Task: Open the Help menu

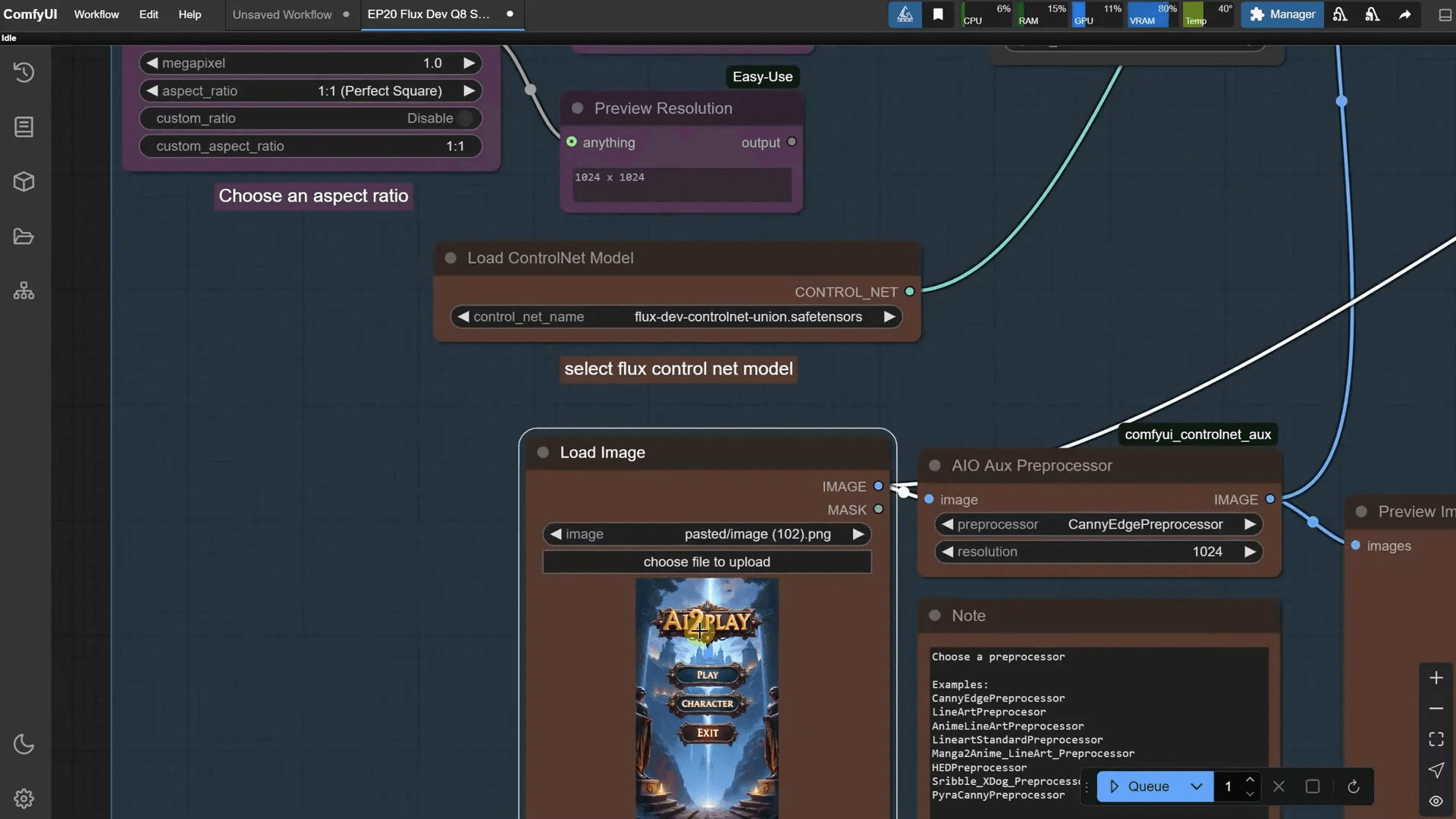Action: point(190,14)
